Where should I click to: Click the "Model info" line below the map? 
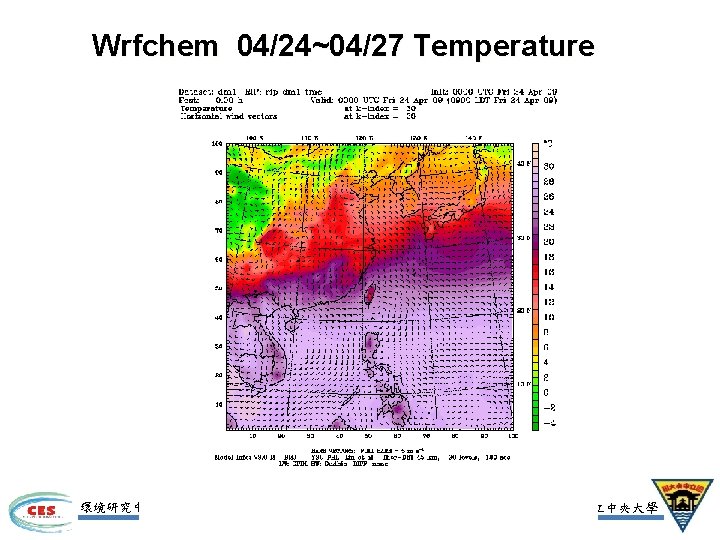(x=362, y=457)
